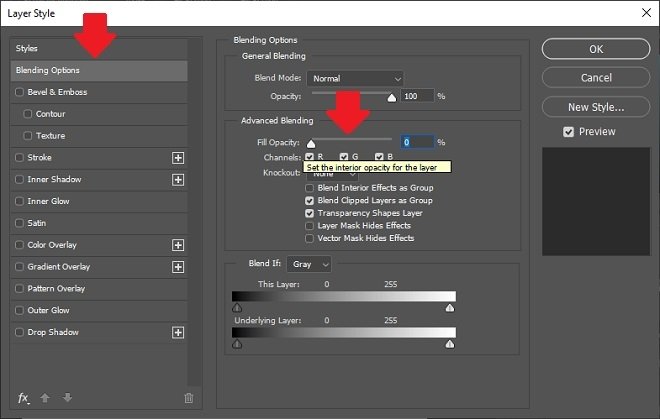
Task: Click Underlying Layer black point slider
Action: pyautogui.click(x=237, y=344)
